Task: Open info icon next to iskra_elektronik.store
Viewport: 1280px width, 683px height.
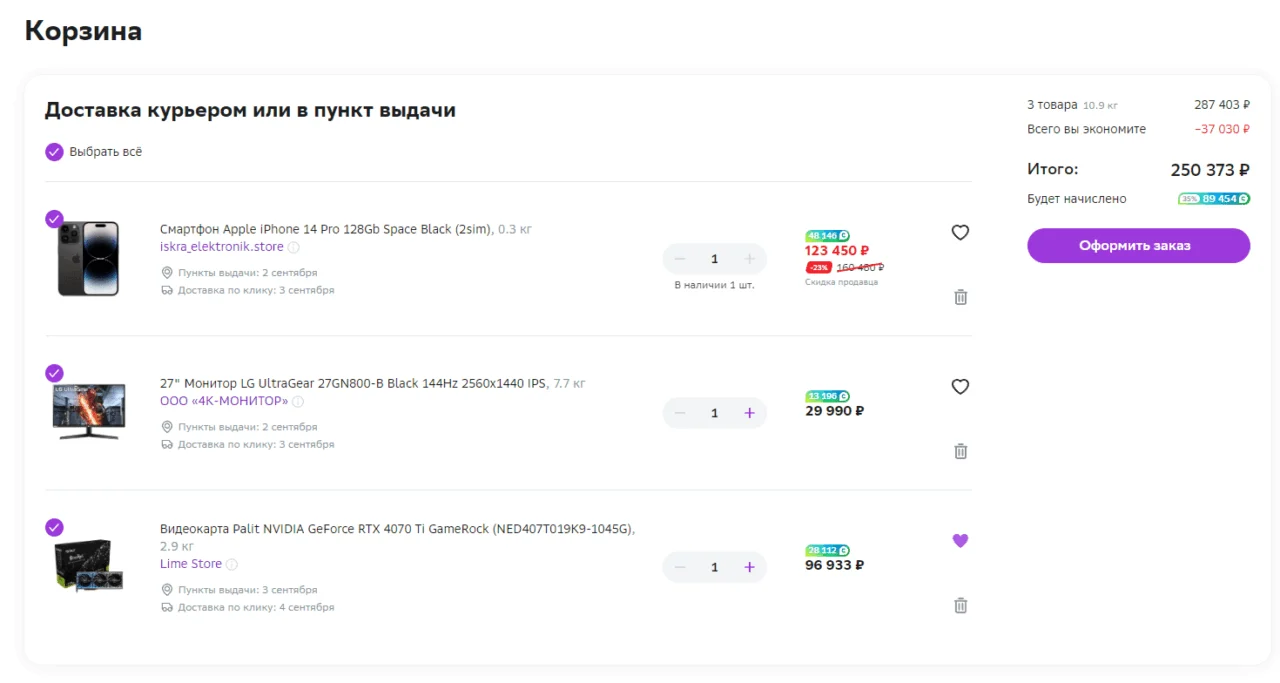Action: (294, 247)
